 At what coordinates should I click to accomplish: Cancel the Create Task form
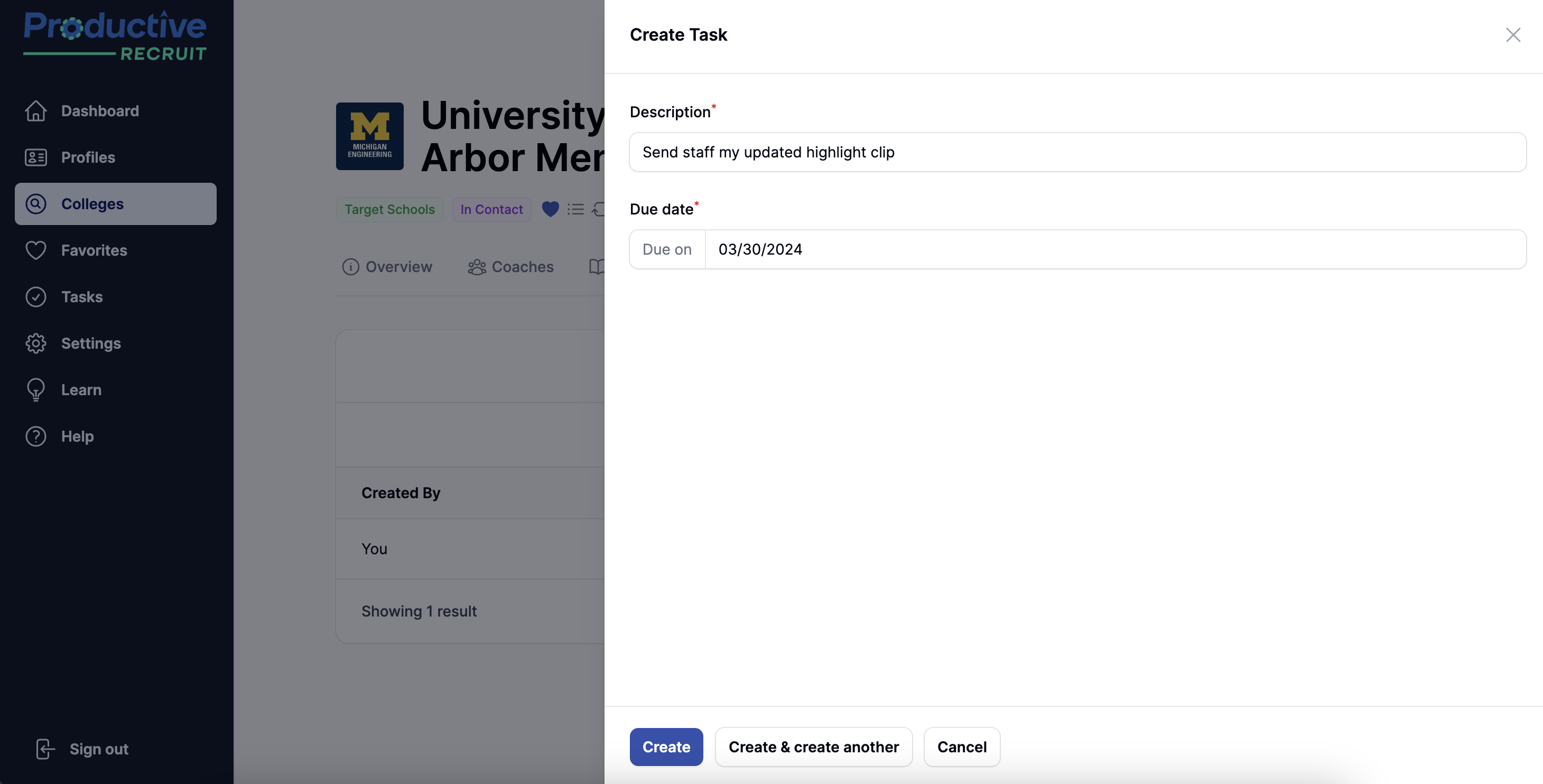(962, 747)
